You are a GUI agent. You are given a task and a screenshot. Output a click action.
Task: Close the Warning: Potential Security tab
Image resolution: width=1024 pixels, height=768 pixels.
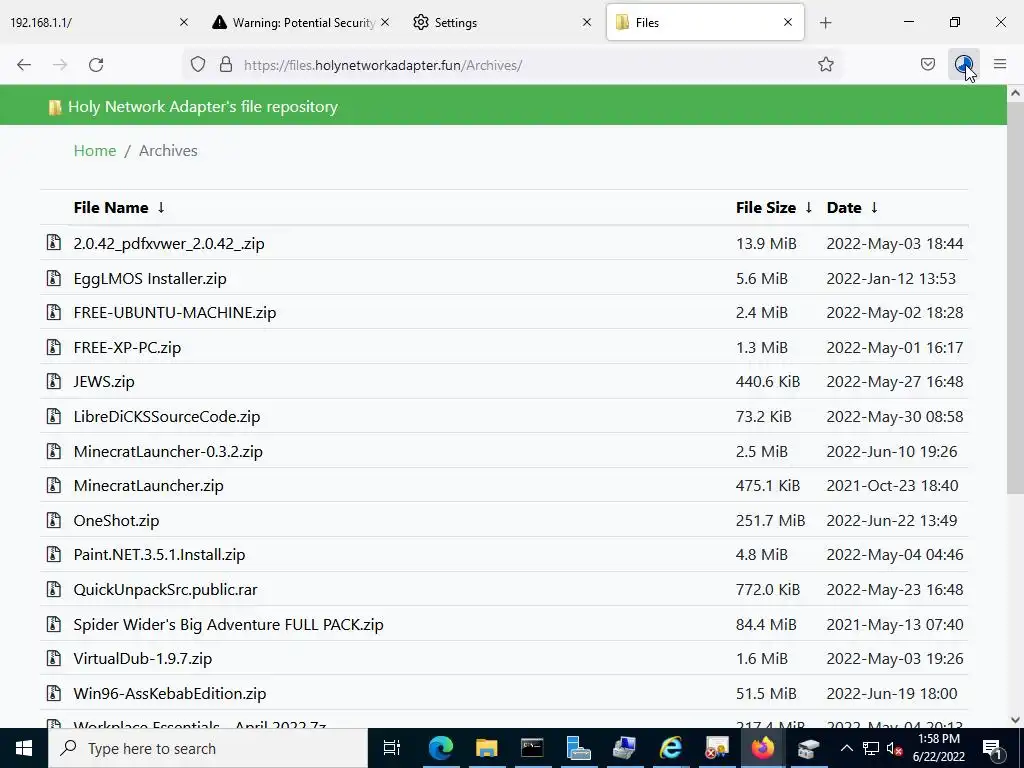click(385, 22)
